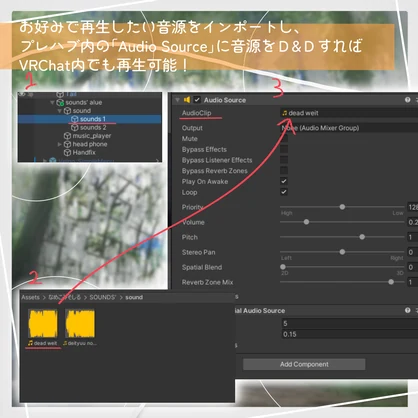Image resolution: width=418 pixels, height=418 pixels.
Task: Select sounds 1 in the hierarchy
Action: click(93, 119)
